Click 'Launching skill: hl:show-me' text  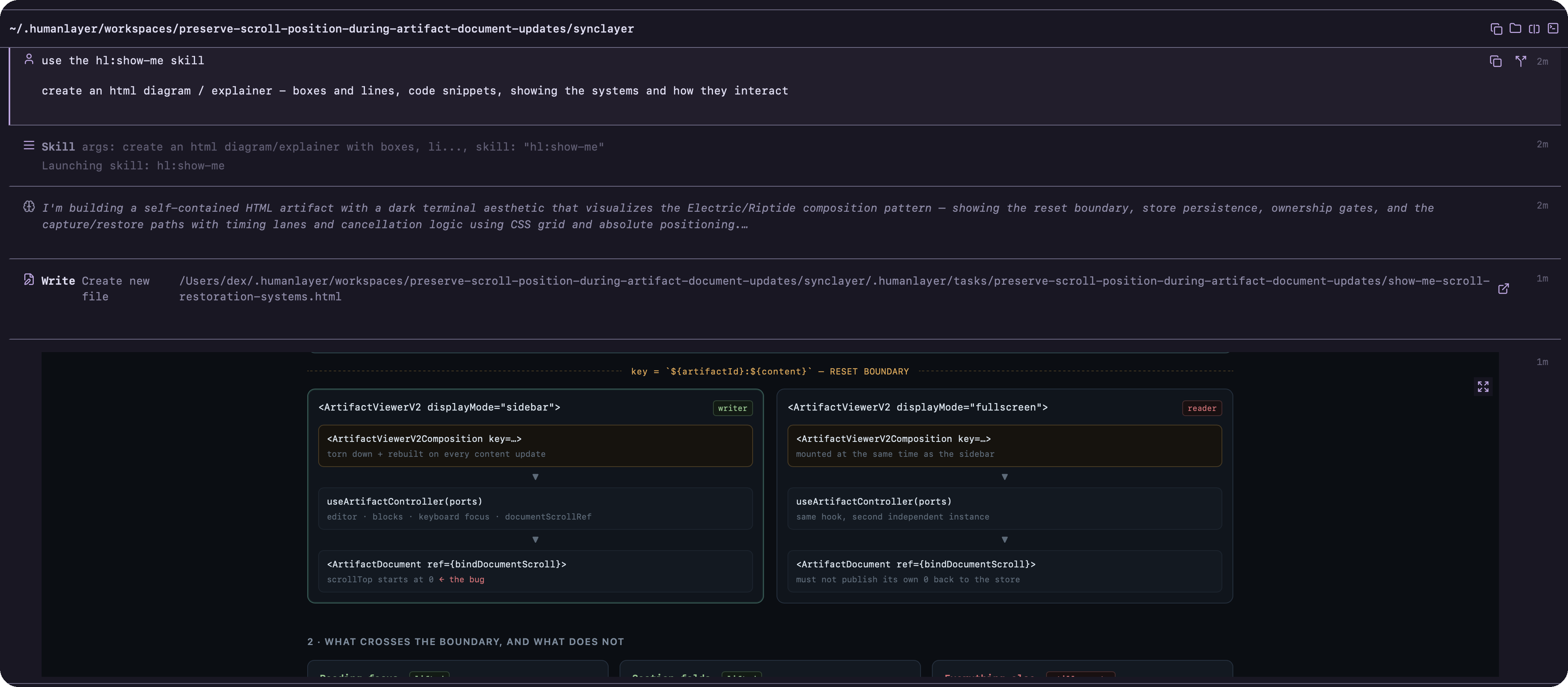coord(133,165)
